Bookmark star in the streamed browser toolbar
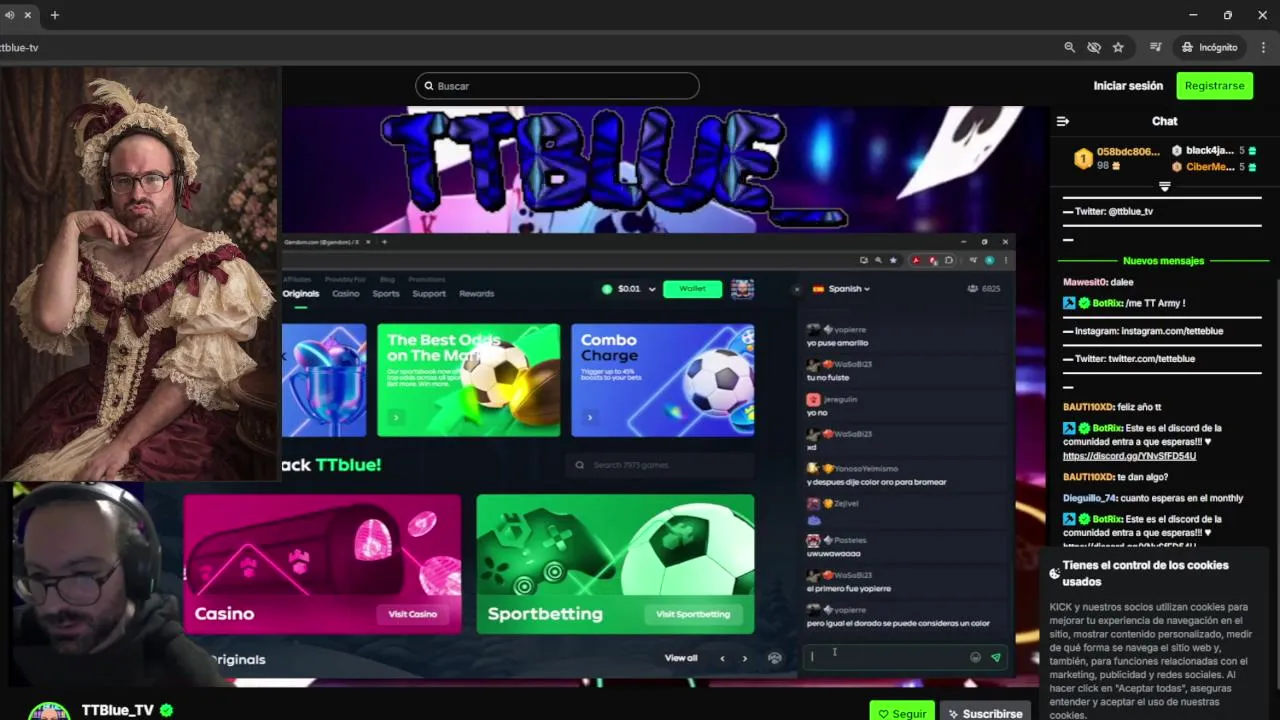The width and height of the screenshot is (1280, 720). 893,261
